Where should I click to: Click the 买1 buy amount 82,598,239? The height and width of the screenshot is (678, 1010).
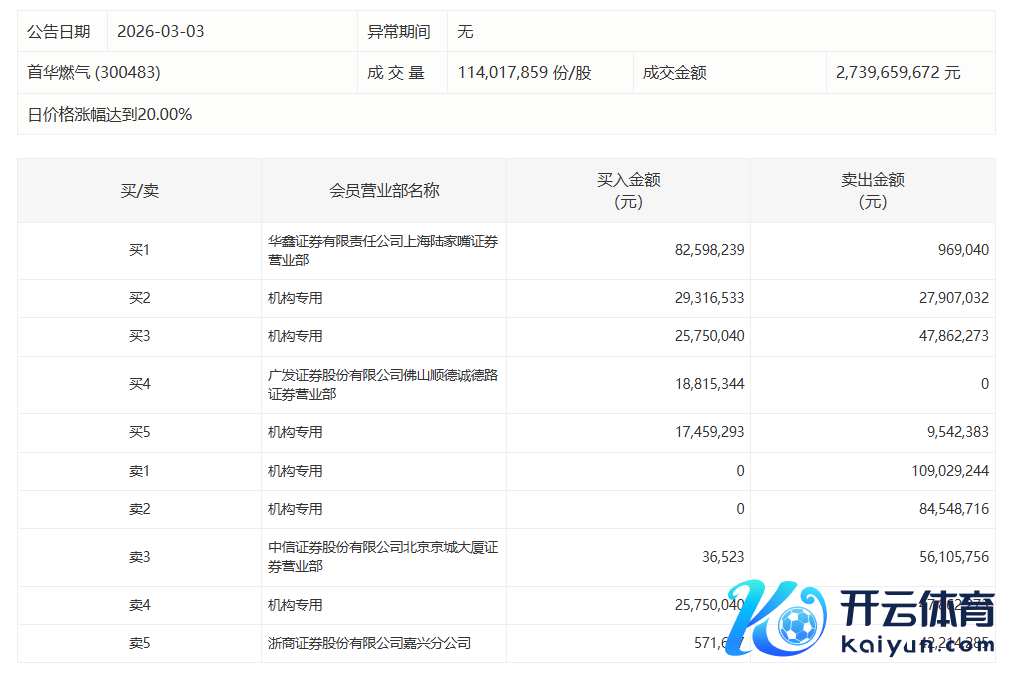coord(709,250)
